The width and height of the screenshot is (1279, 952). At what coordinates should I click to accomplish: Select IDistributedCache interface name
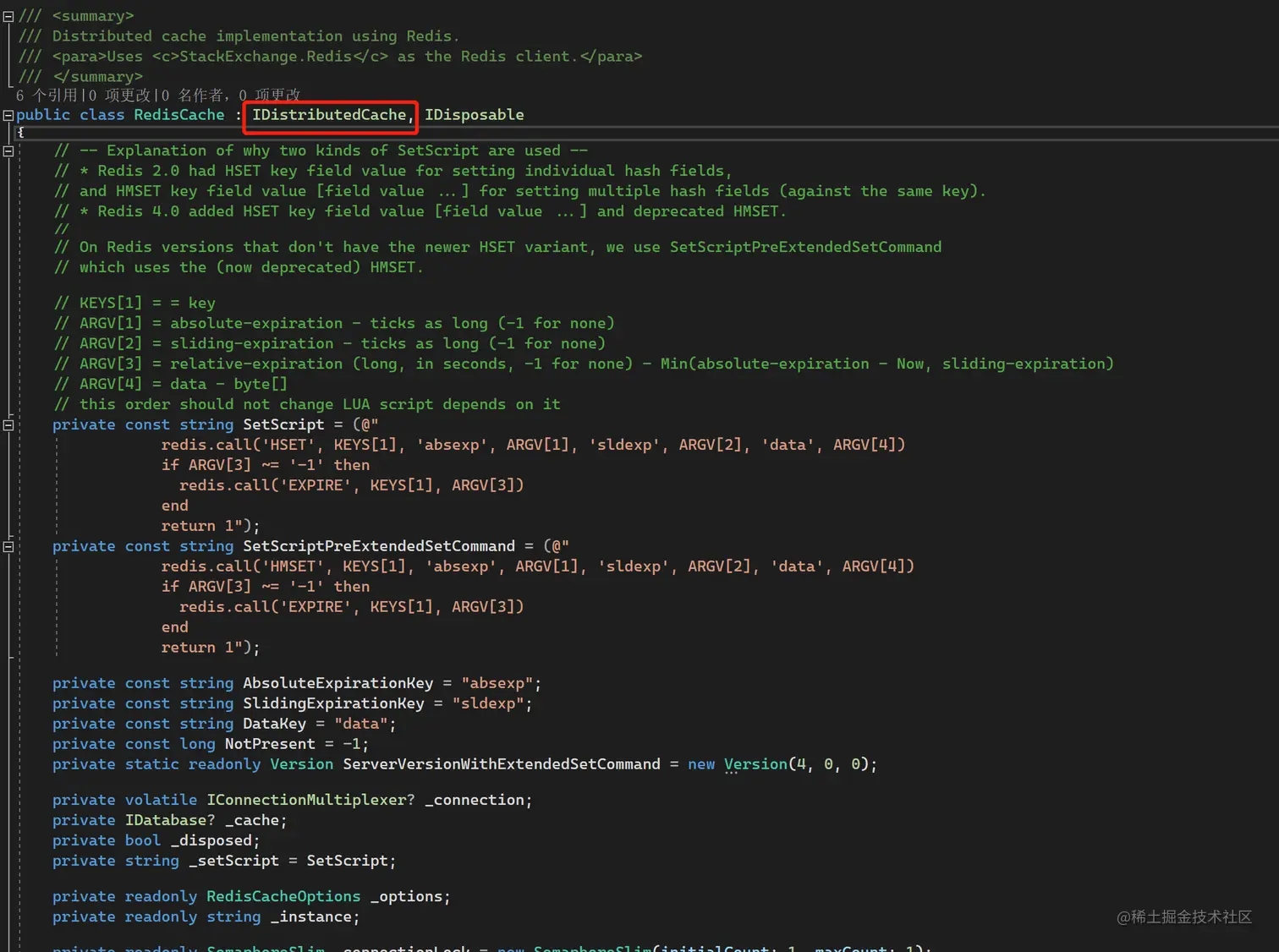(329, 115)
